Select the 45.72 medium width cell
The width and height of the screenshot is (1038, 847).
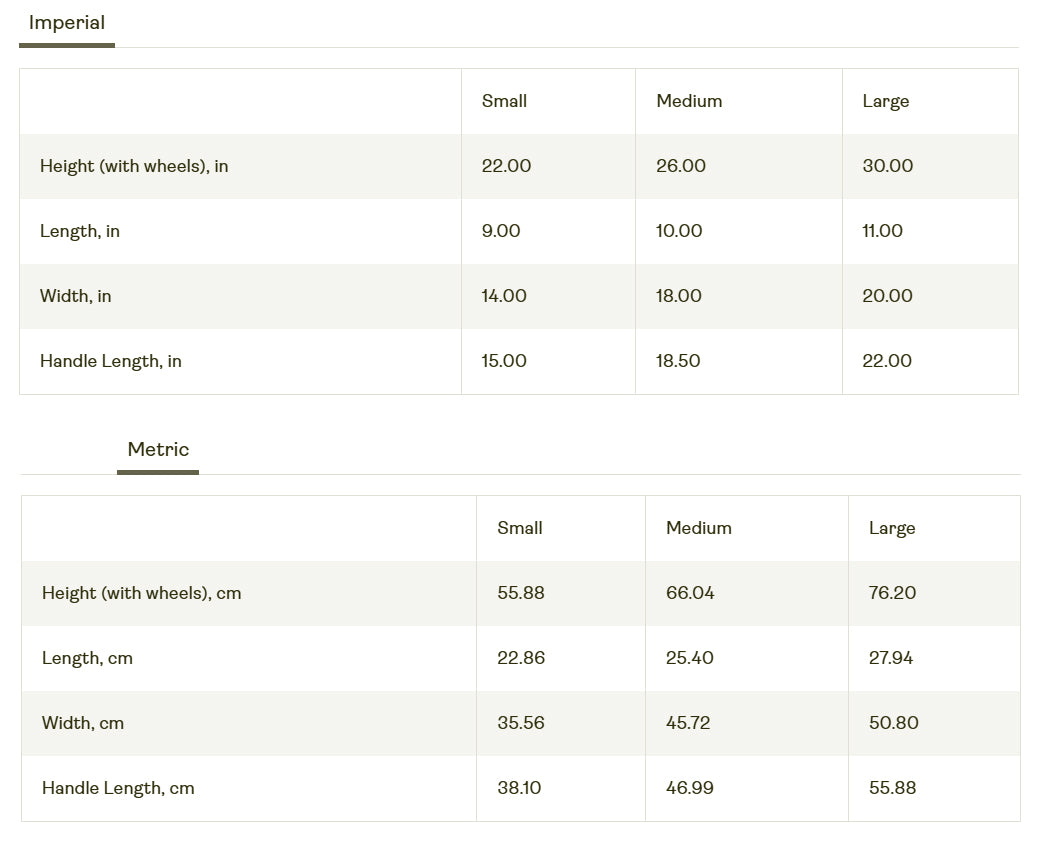688,723
